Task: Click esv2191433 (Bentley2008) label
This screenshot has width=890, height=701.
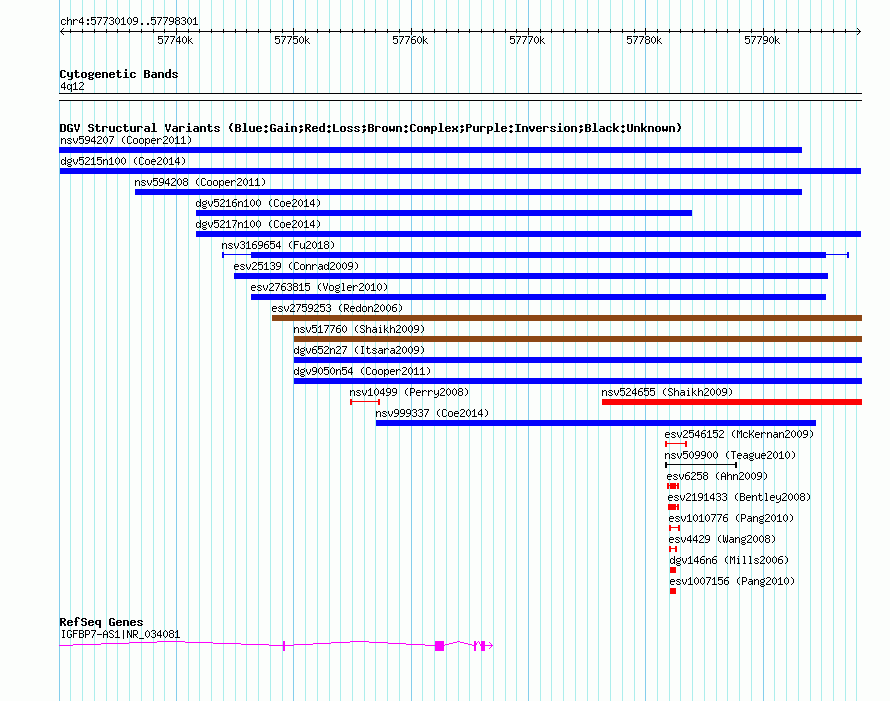Action: [x=740, y=497]
